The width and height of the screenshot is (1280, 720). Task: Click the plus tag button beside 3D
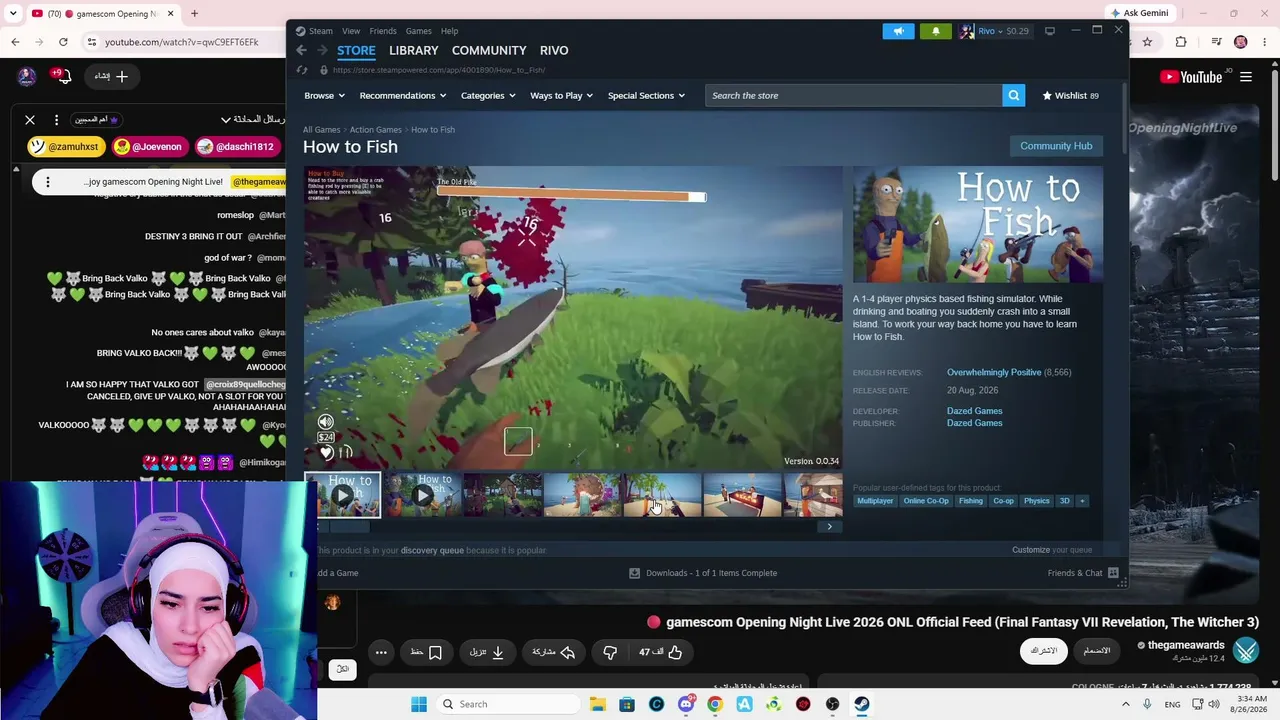click(x=1081, y=501)
